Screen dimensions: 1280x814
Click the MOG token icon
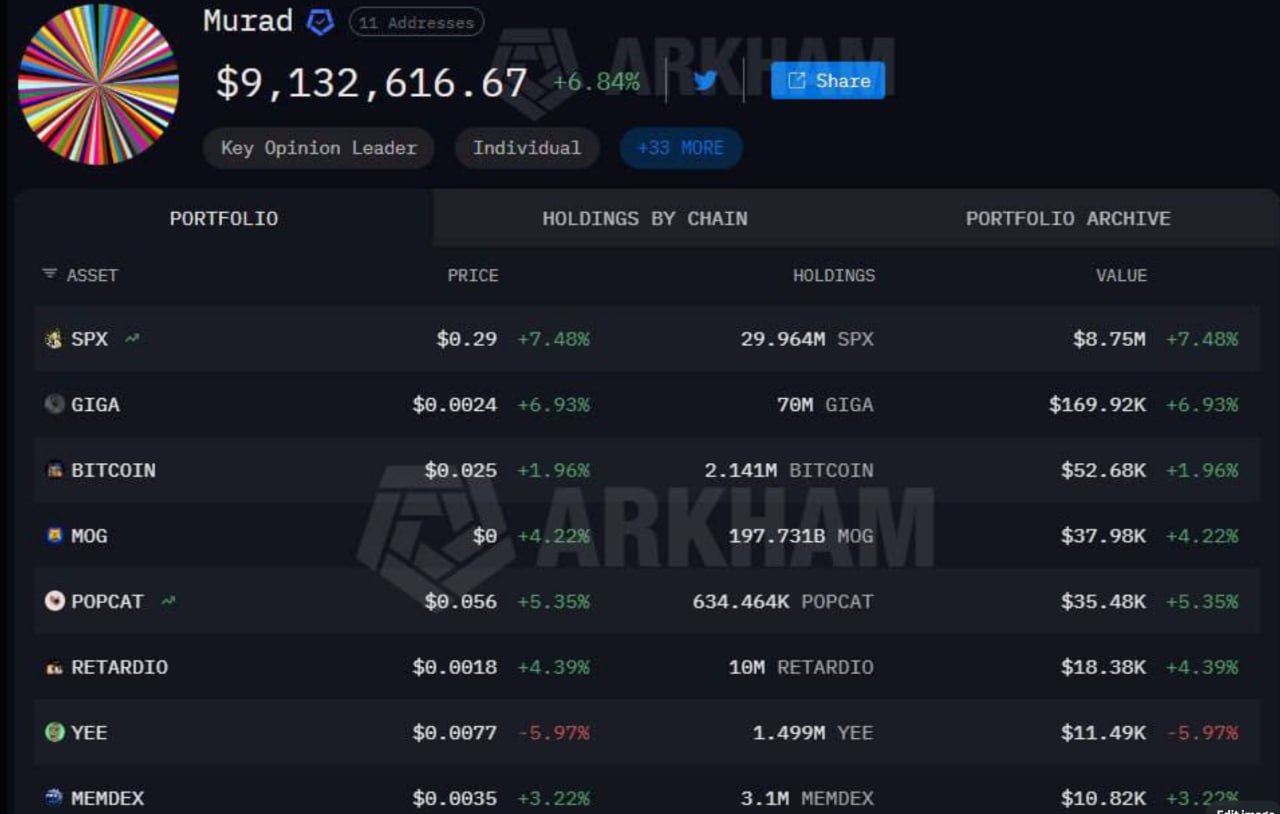point(54,536)
